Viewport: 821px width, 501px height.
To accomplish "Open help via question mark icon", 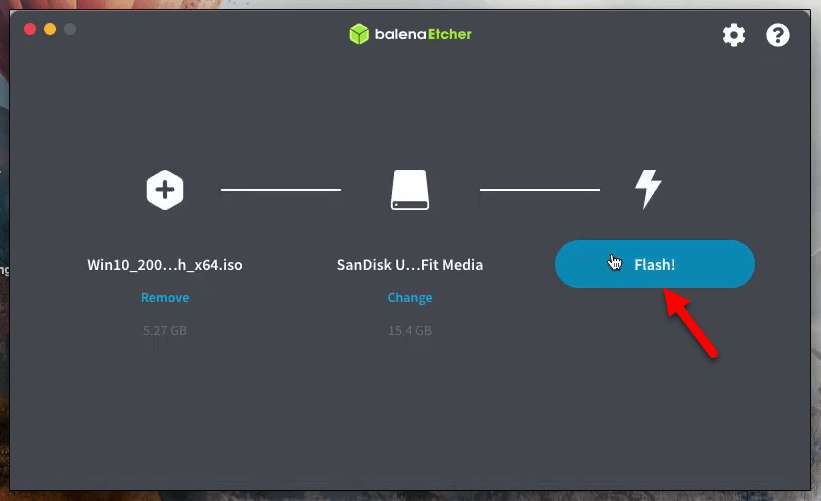I will point(778,35).
